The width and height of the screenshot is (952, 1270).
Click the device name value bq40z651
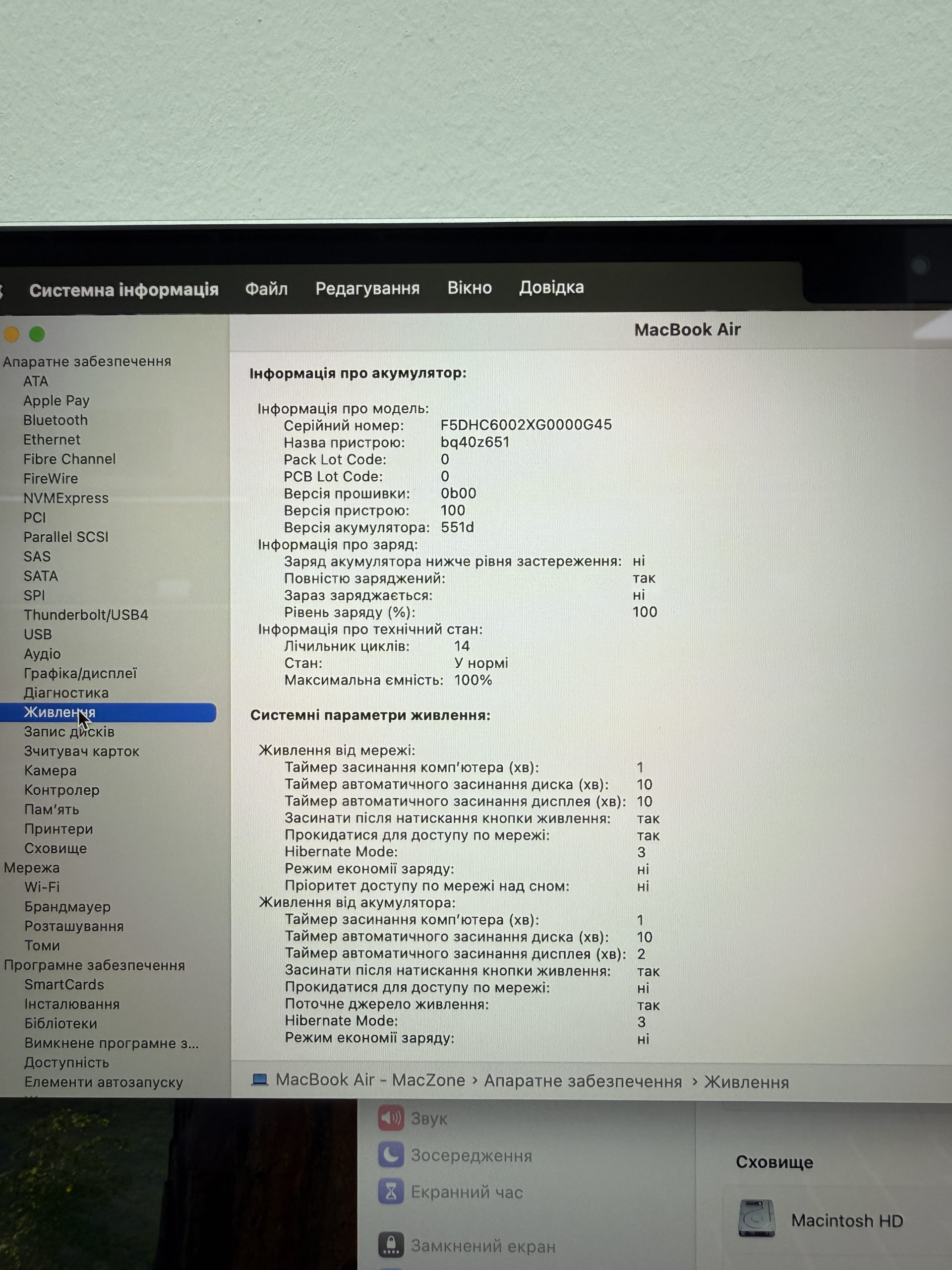[475, 442]
